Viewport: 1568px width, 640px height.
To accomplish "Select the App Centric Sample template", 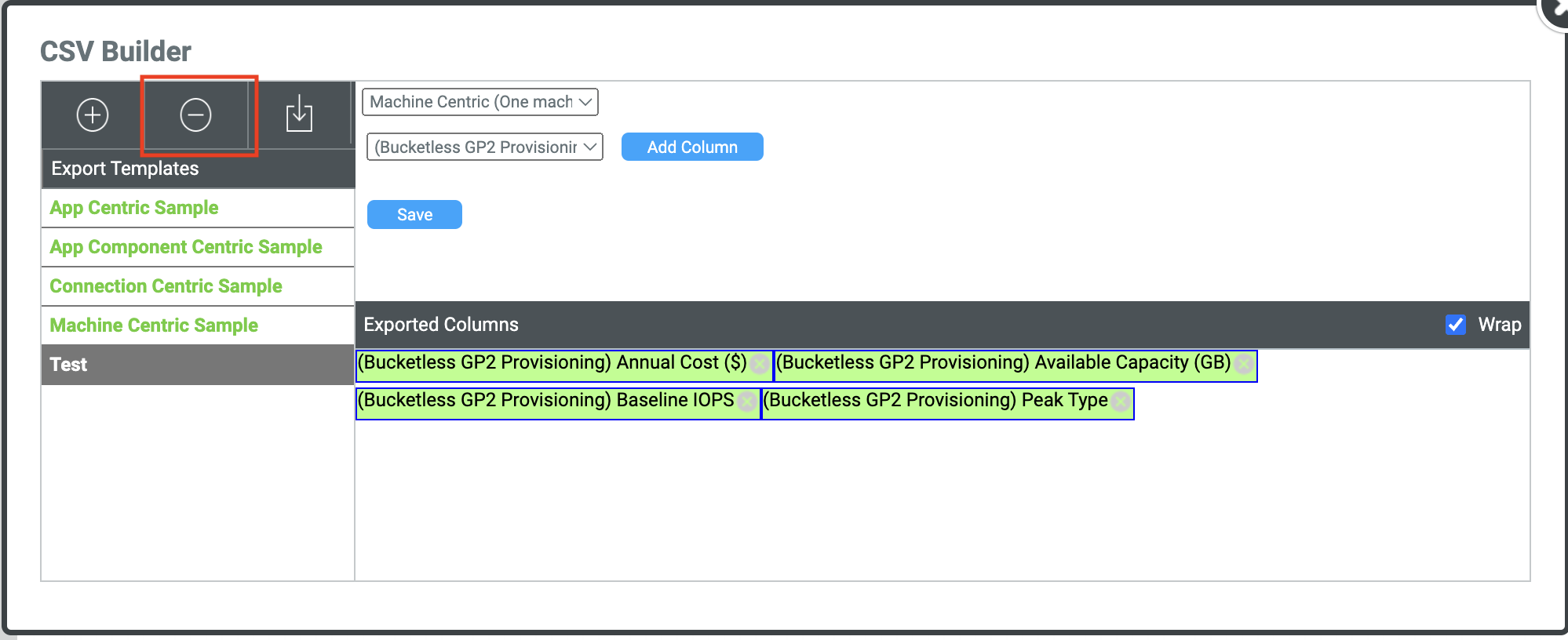I will point(134,208).
